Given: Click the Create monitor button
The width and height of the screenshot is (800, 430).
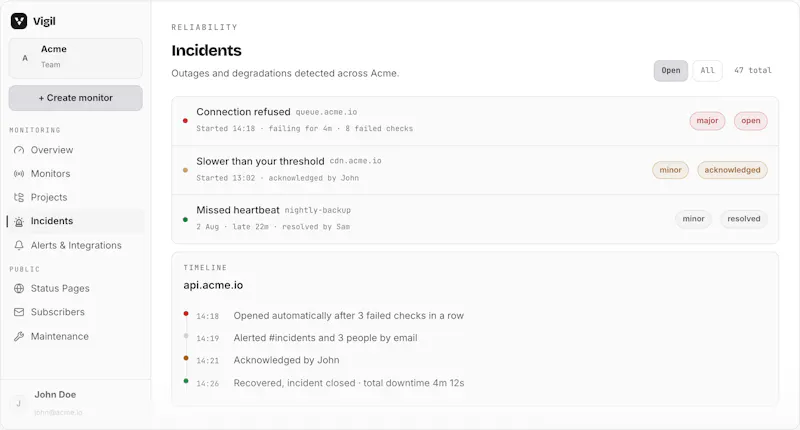Looking at the screenshot, I should [x=76, y=98].
